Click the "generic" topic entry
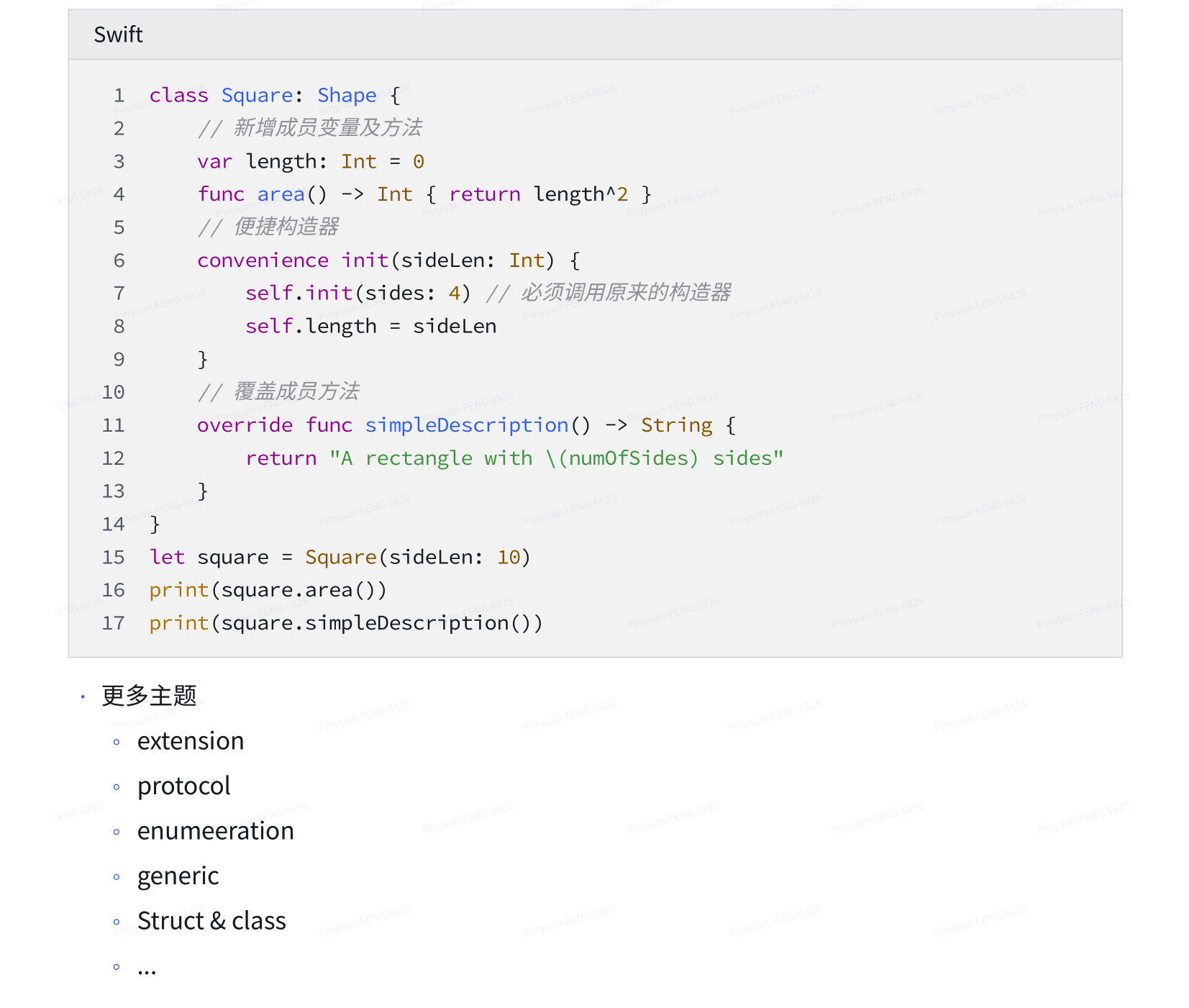This screenshot has height=1008, width=1189. 178,876
